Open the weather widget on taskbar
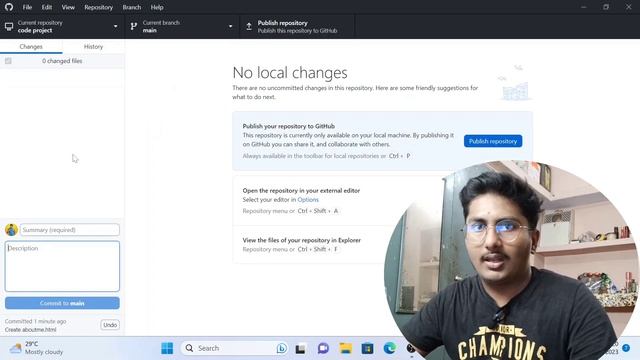Screen dimensions: 640x360 (37, 348)
